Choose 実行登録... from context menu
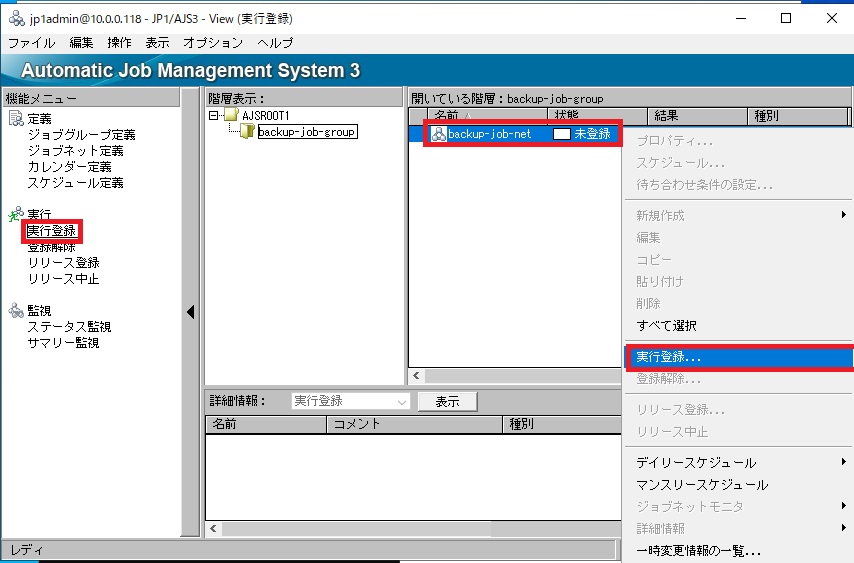Screen dimensions: 854x563 point(739,357)
